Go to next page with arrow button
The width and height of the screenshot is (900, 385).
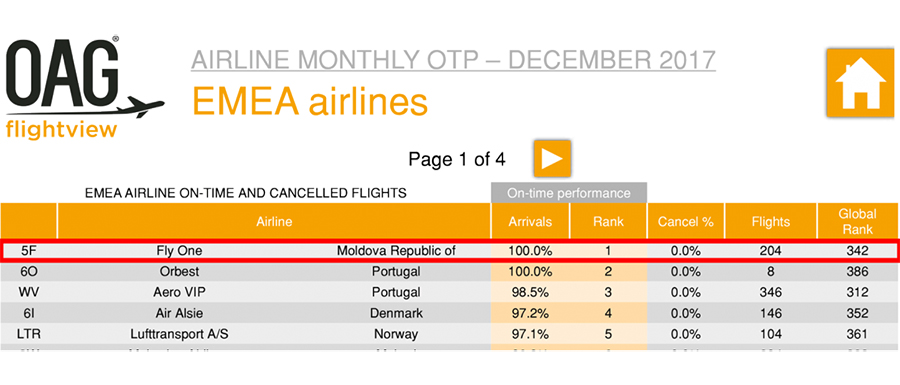click(x=552, y=159)
